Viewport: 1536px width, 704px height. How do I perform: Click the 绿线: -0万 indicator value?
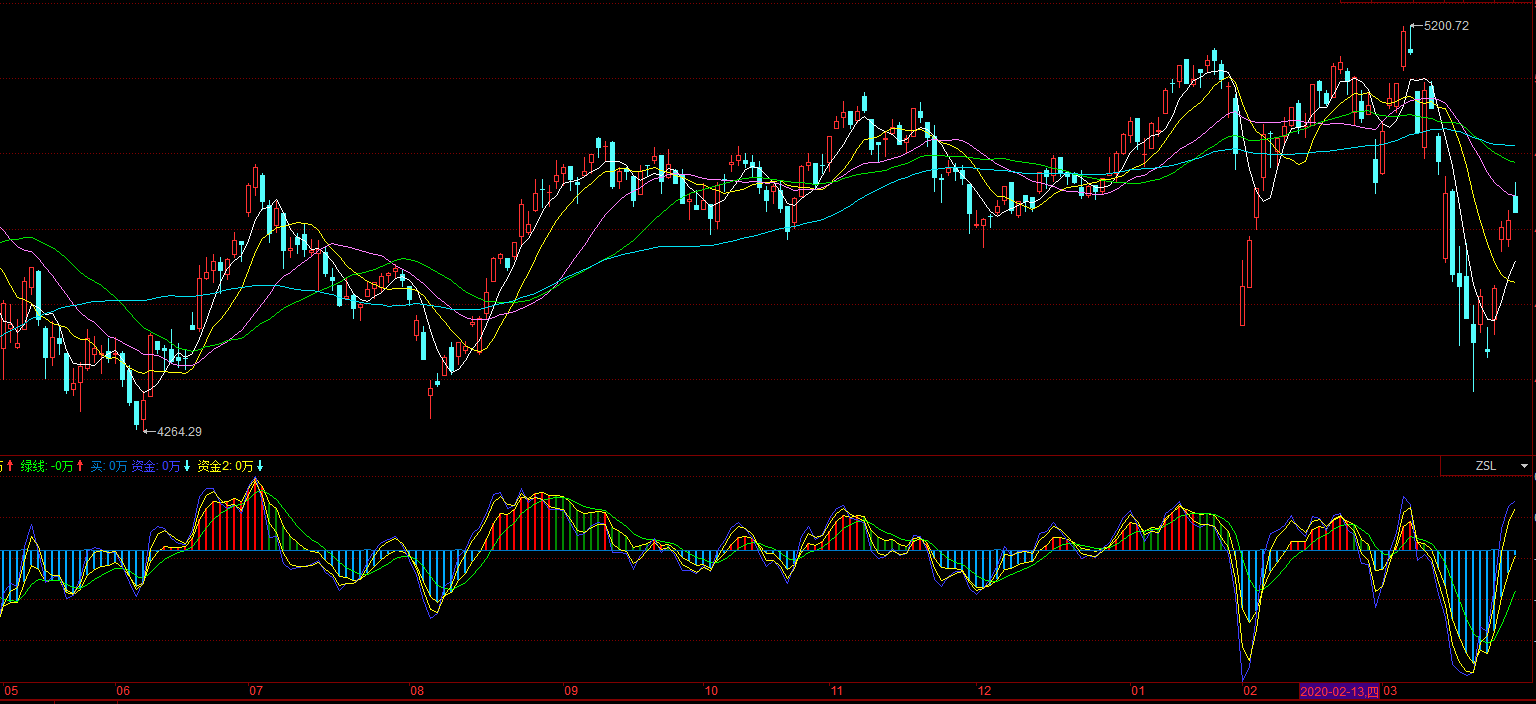pyautogui.click(x=47, y=466)
